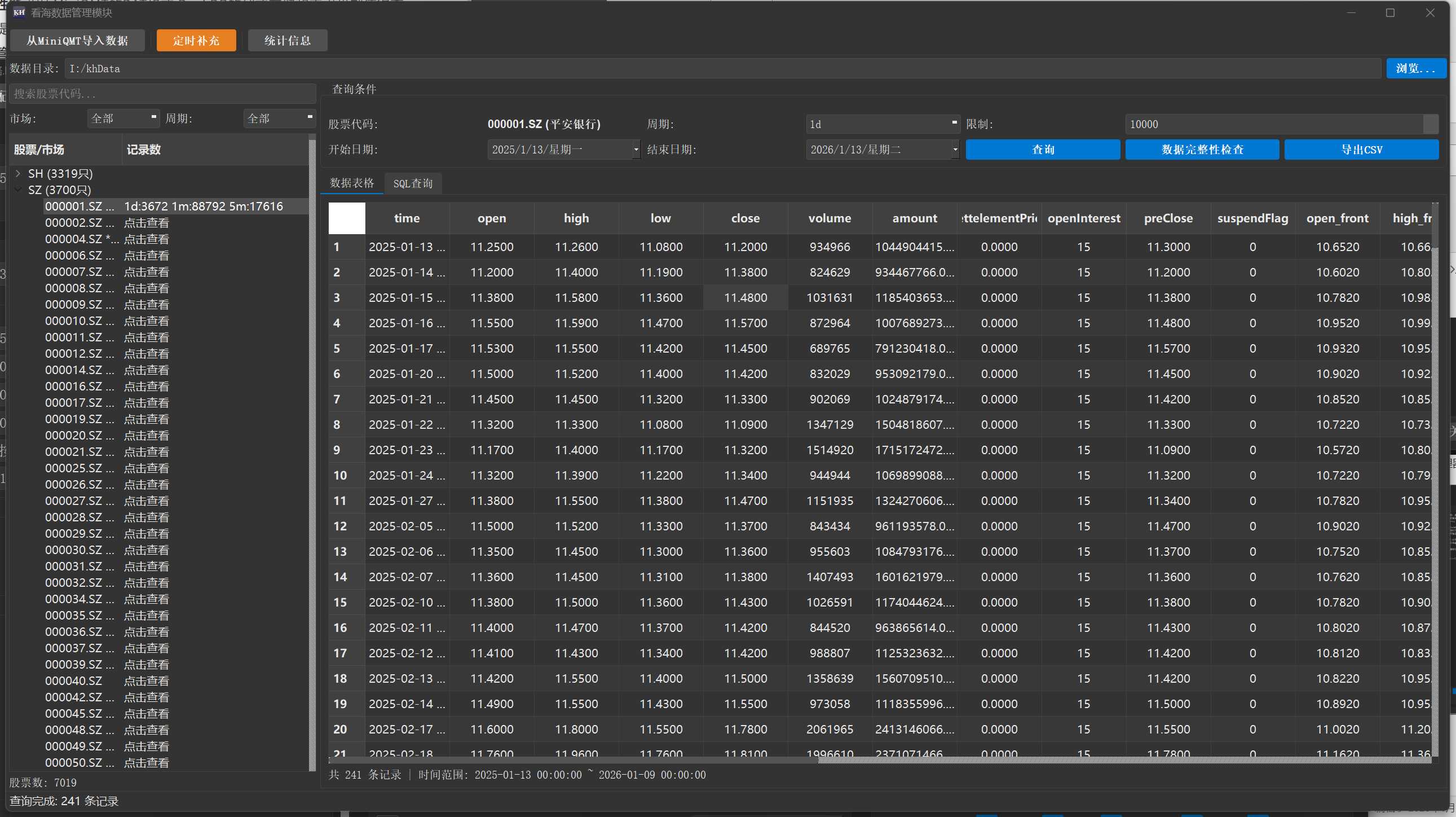Click the minimize window button
This screenshot has height=817, width=1456.
coord(1351,12)
